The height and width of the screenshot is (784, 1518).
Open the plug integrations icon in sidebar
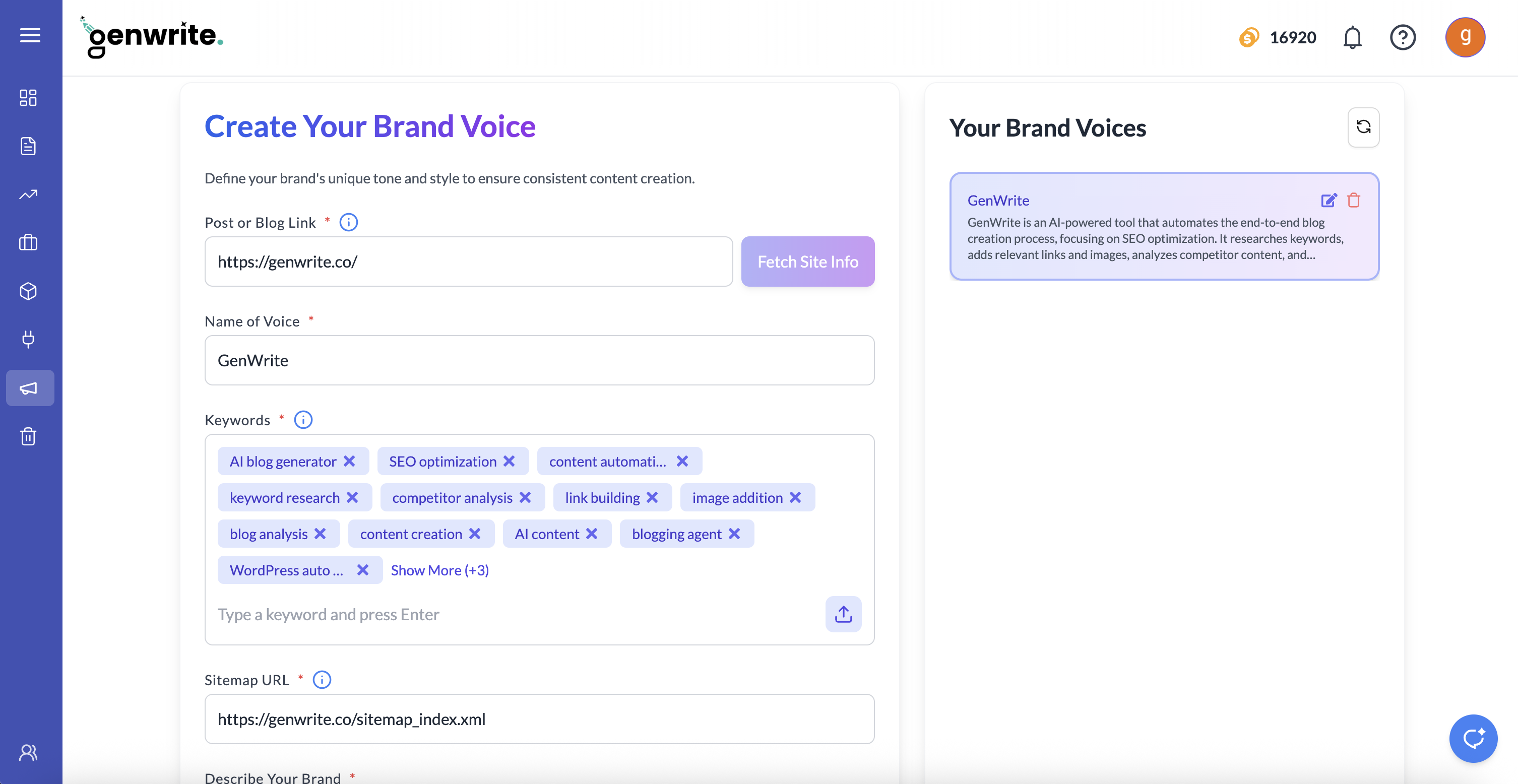[28, 339]
